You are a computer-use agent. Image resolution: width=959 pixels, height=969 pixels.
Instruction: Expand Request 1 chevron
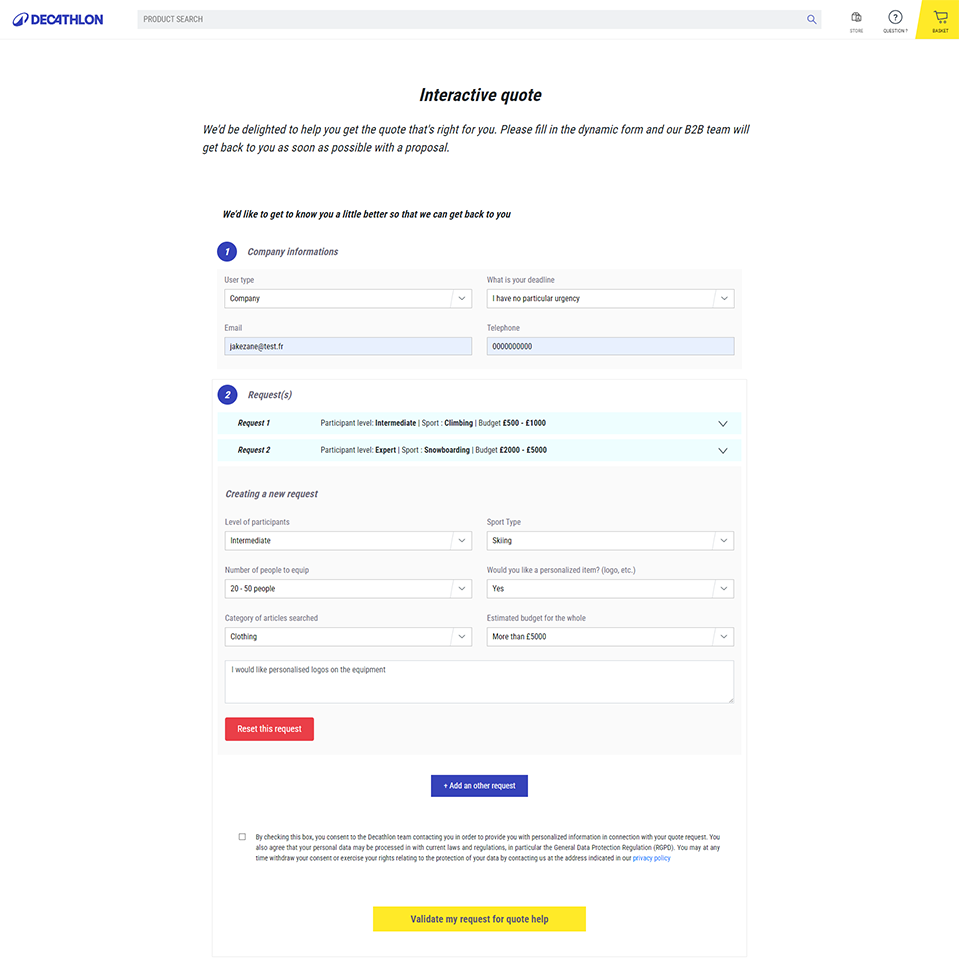click(723, 423)
